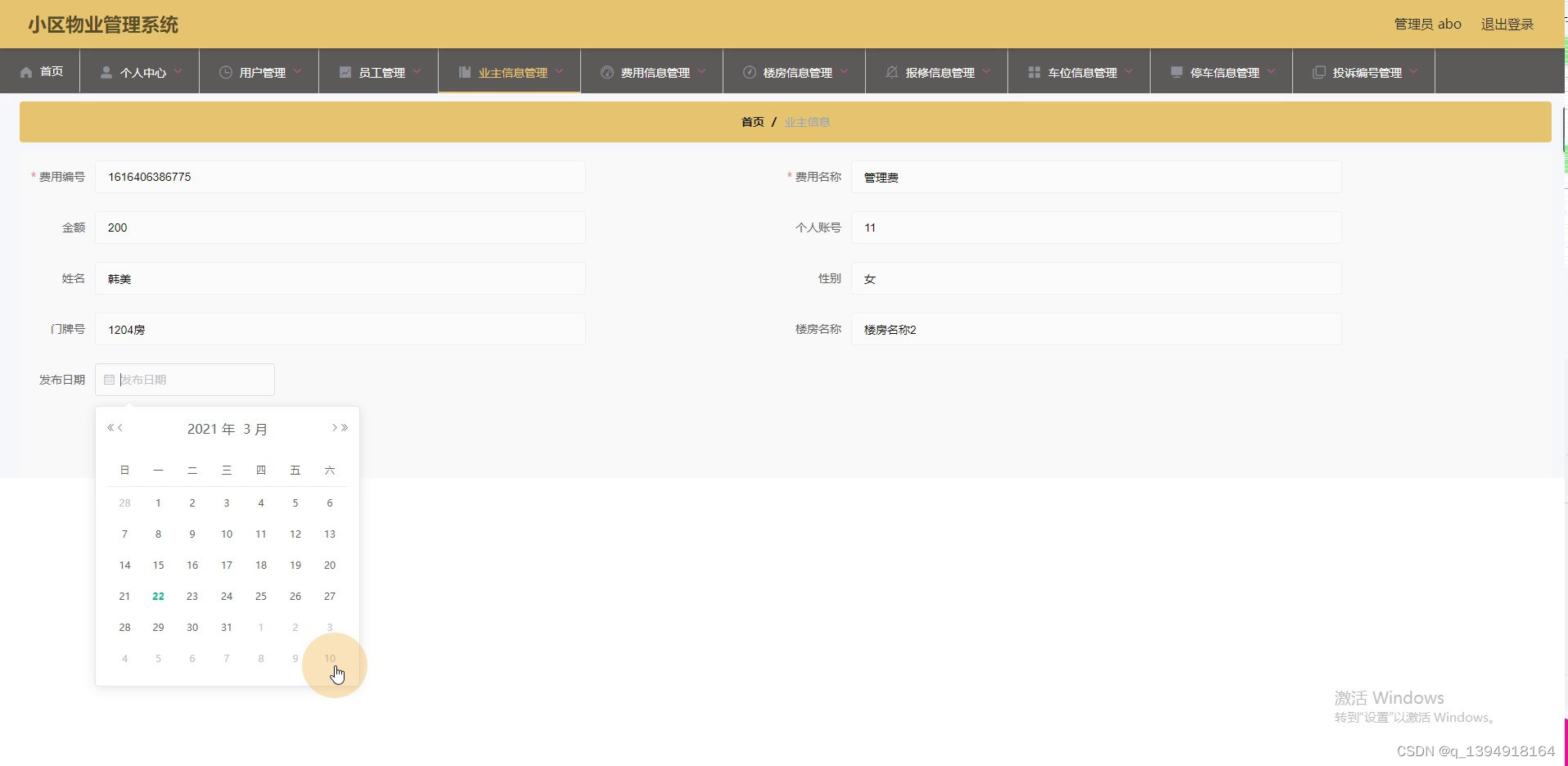Click the icon beside 费用信息管理
1568x766 pixels.
coord(606,72)
